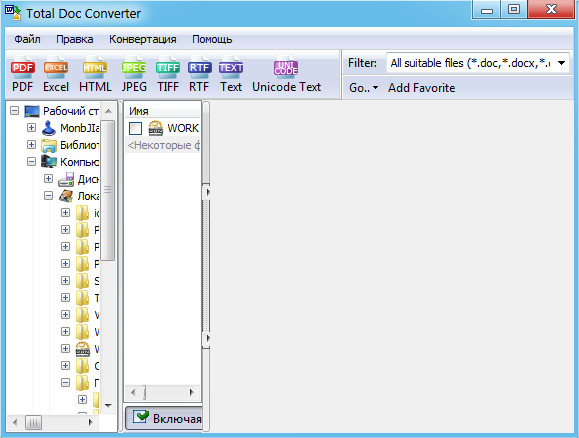Expand the folder starting with S

click(65, 280)
